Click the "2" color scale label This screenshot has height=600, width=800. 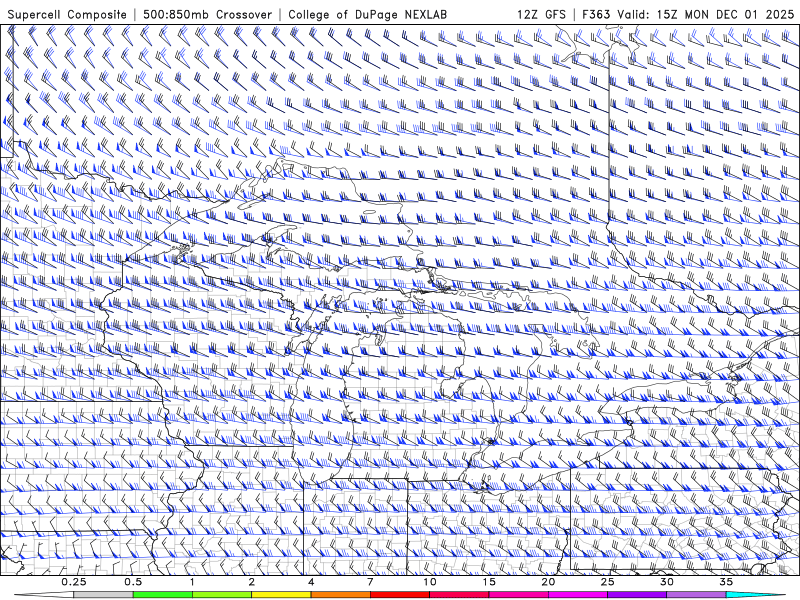pyautogui.click(x=252, y=582)
